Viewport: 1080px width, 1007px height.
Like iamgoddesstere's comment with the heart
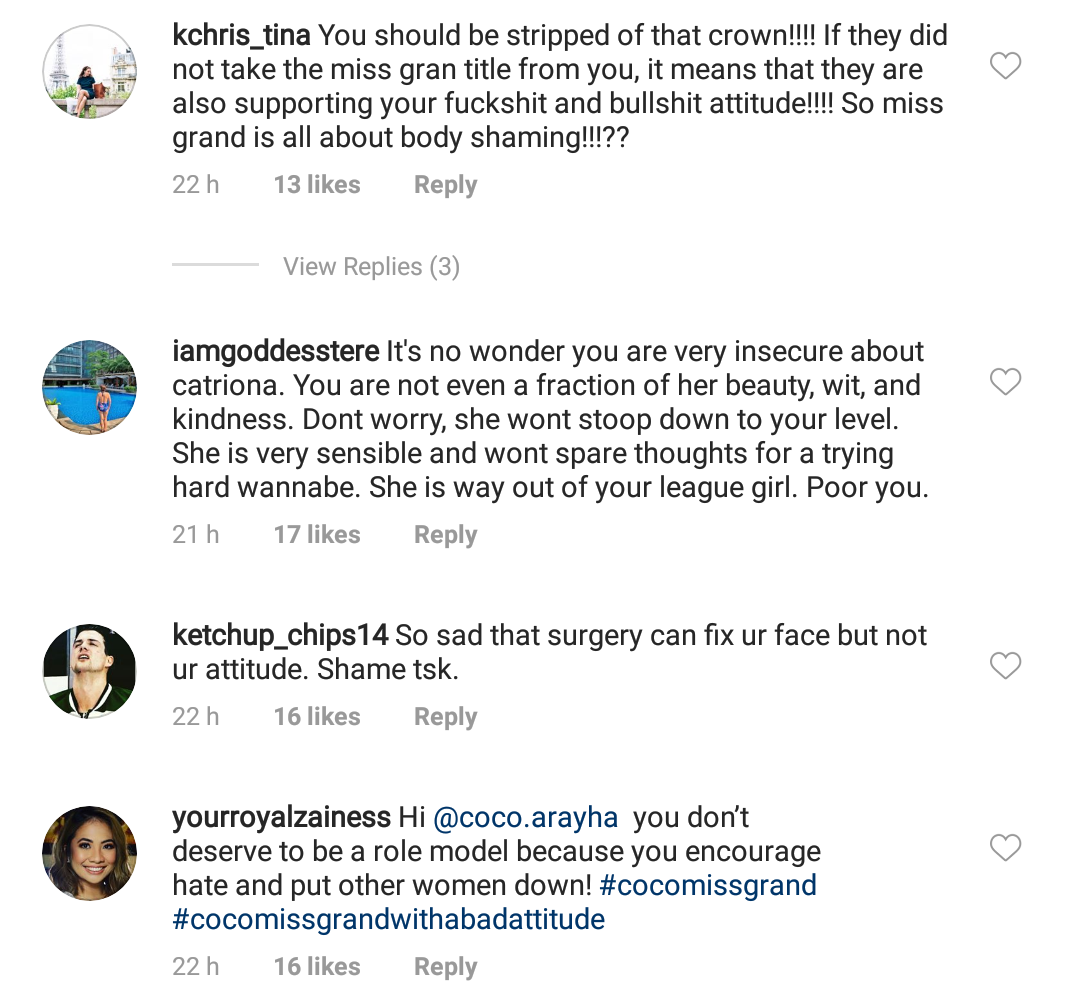pyautogui.click(x=1005, y=382)
